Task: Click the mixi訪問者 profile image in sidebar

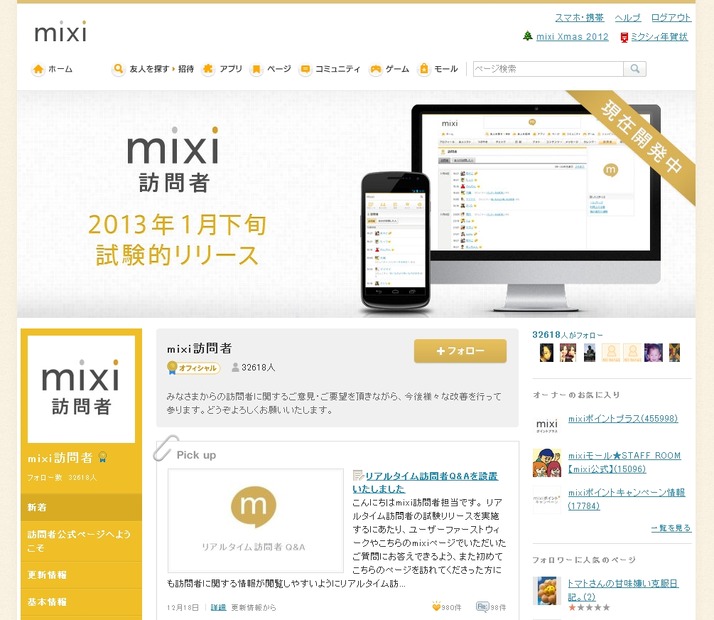Action: click(81, 389)
